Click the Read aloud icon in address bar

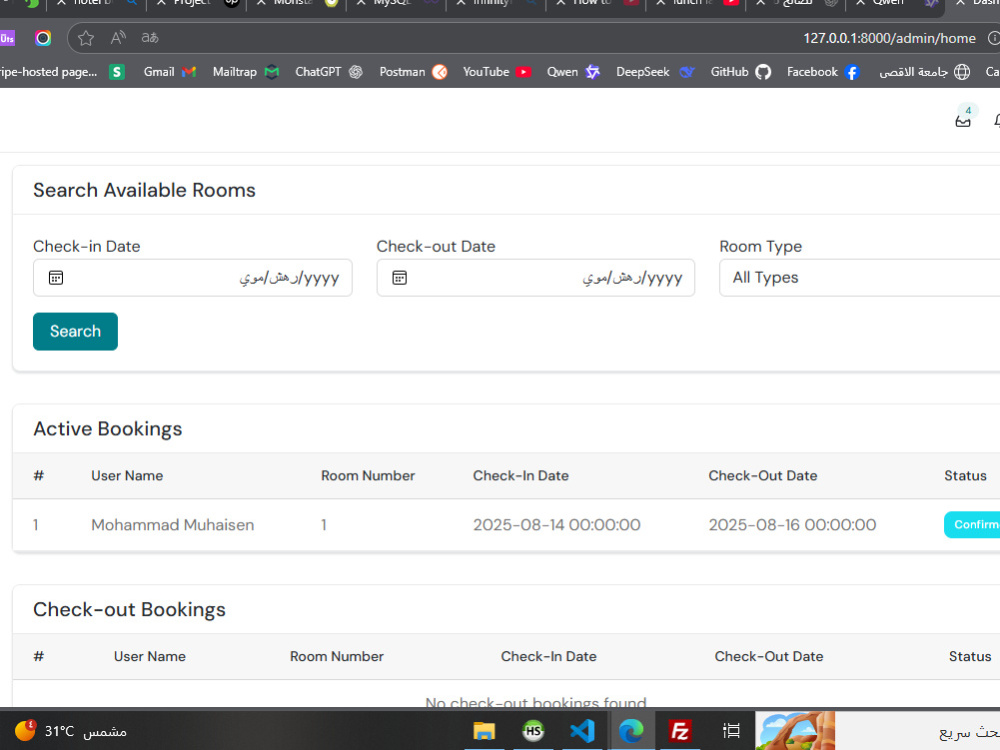tap(118, 38)
